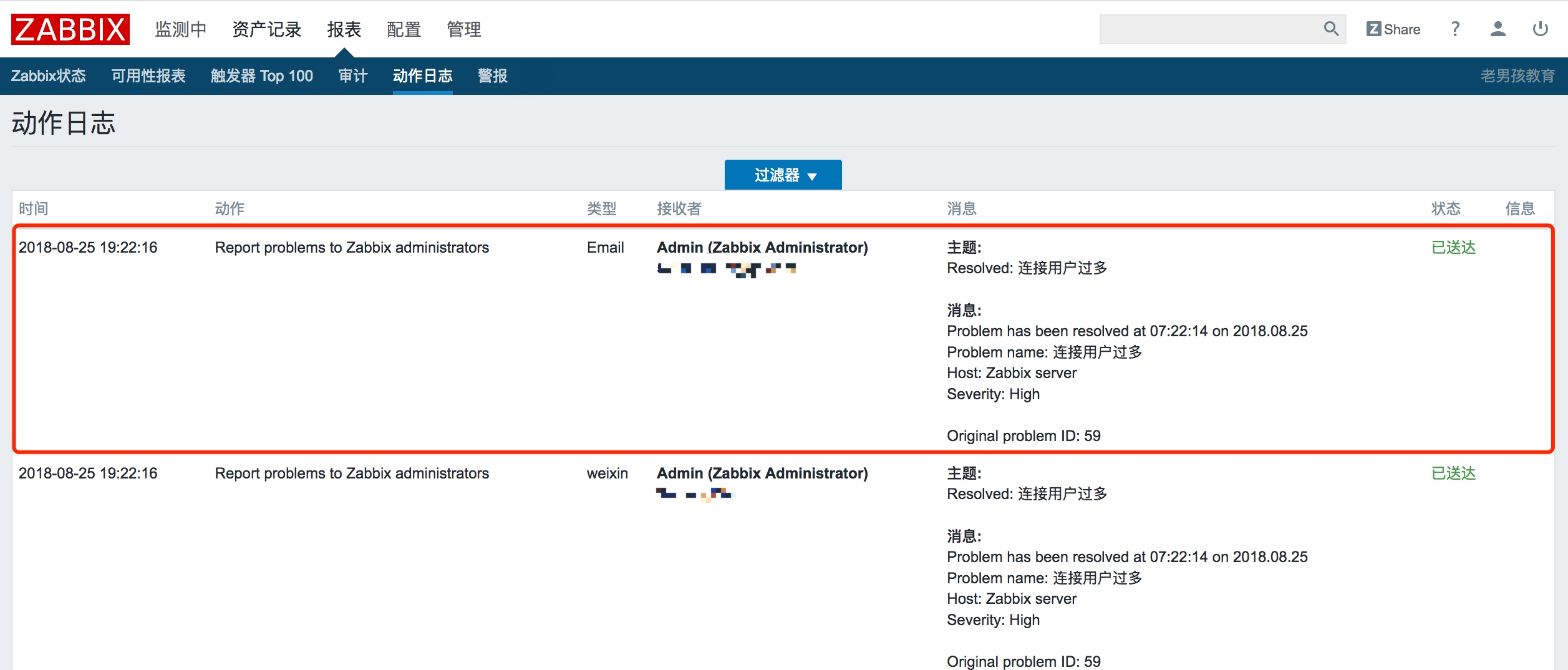Open the 资产记录 menu
1568x670 pixels.
[267, 29]
